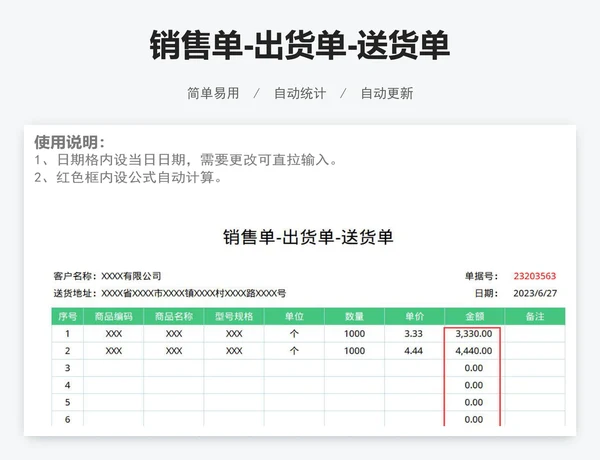Select 商品编码 cell XXX in row 1
The height and width of the screenshot is (460, 600).
coord(114,334)
